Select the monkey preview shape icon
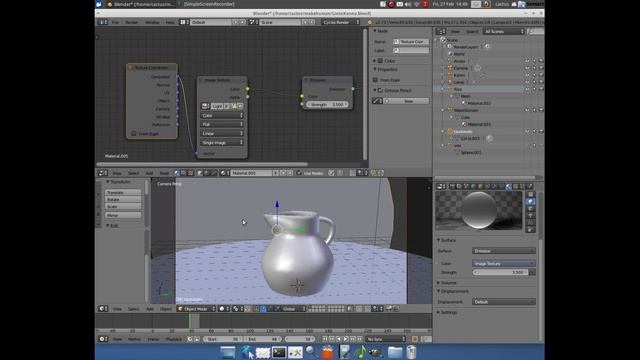This screenshot has width=640, height=360. 531,215
